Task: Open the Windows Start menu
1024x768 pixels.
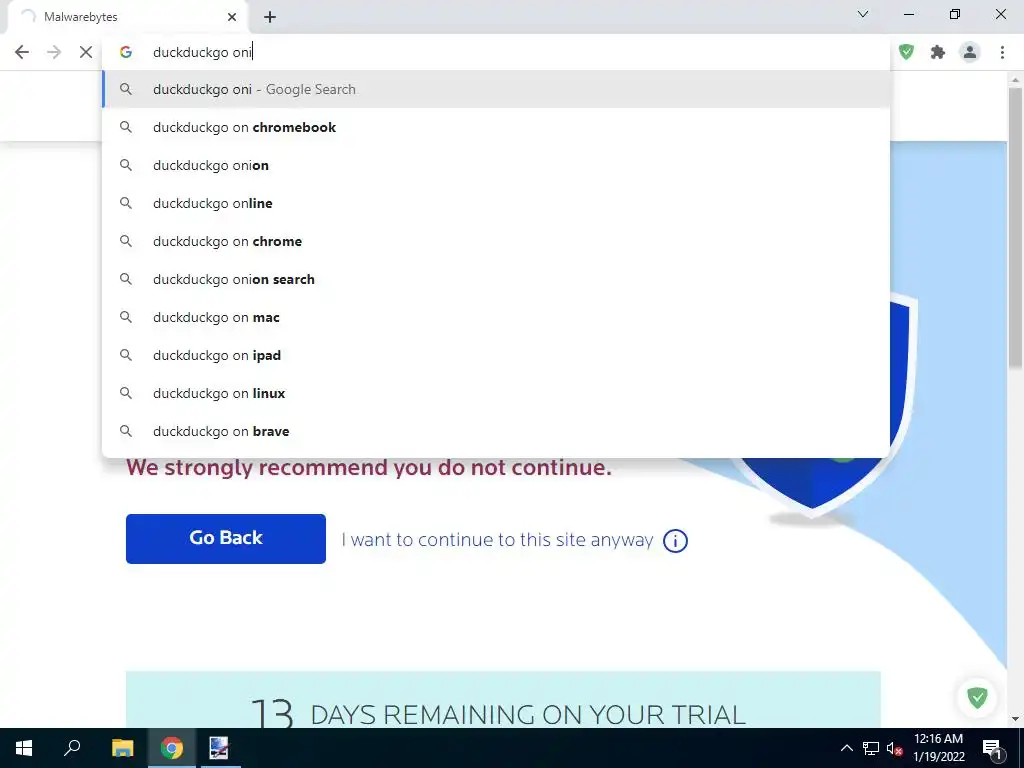Action: (x=24, y=748)
